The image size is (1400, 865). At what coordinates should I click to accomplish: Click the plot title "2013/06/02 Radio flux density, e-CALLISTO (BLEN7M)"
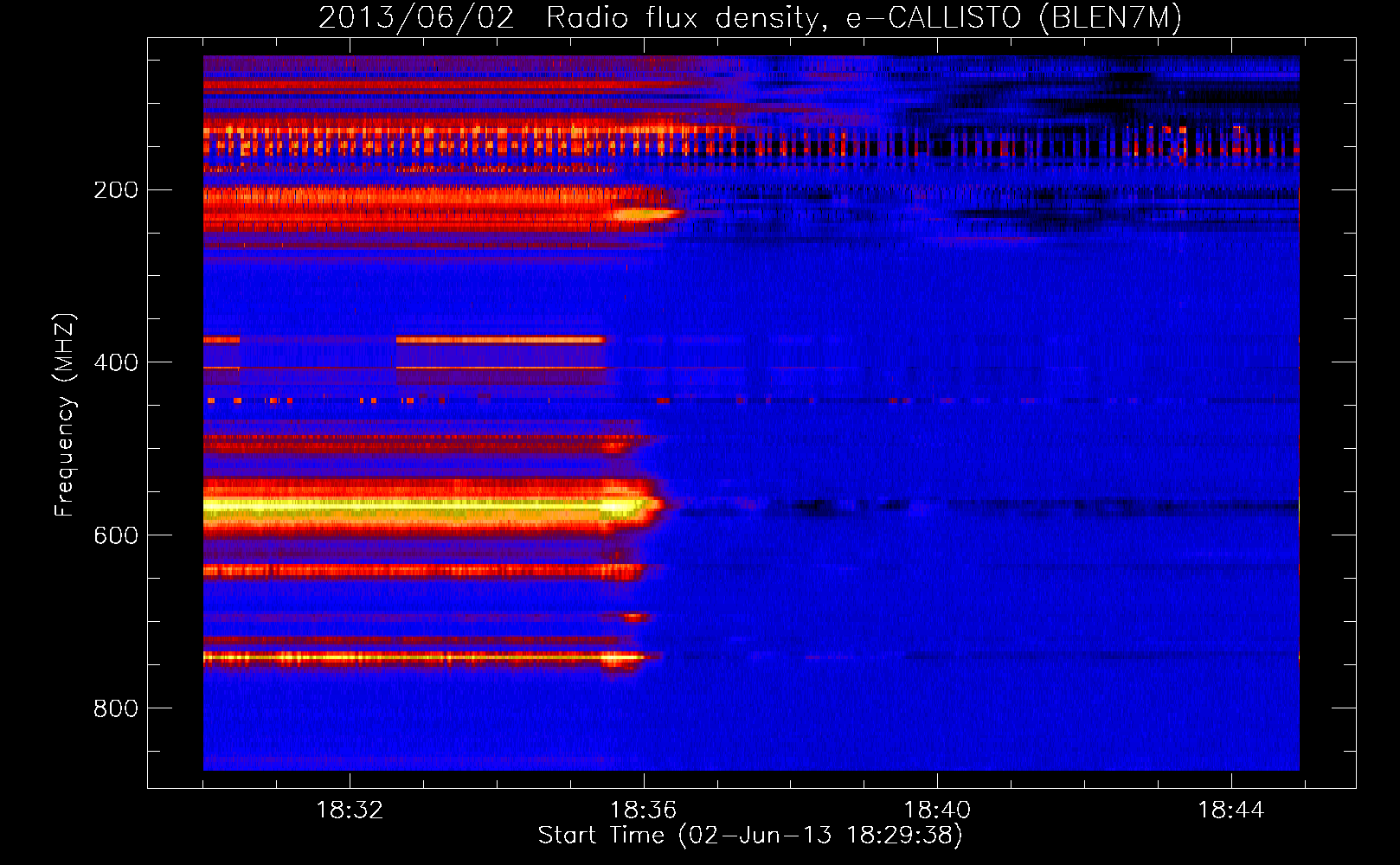tap(750, 17)
